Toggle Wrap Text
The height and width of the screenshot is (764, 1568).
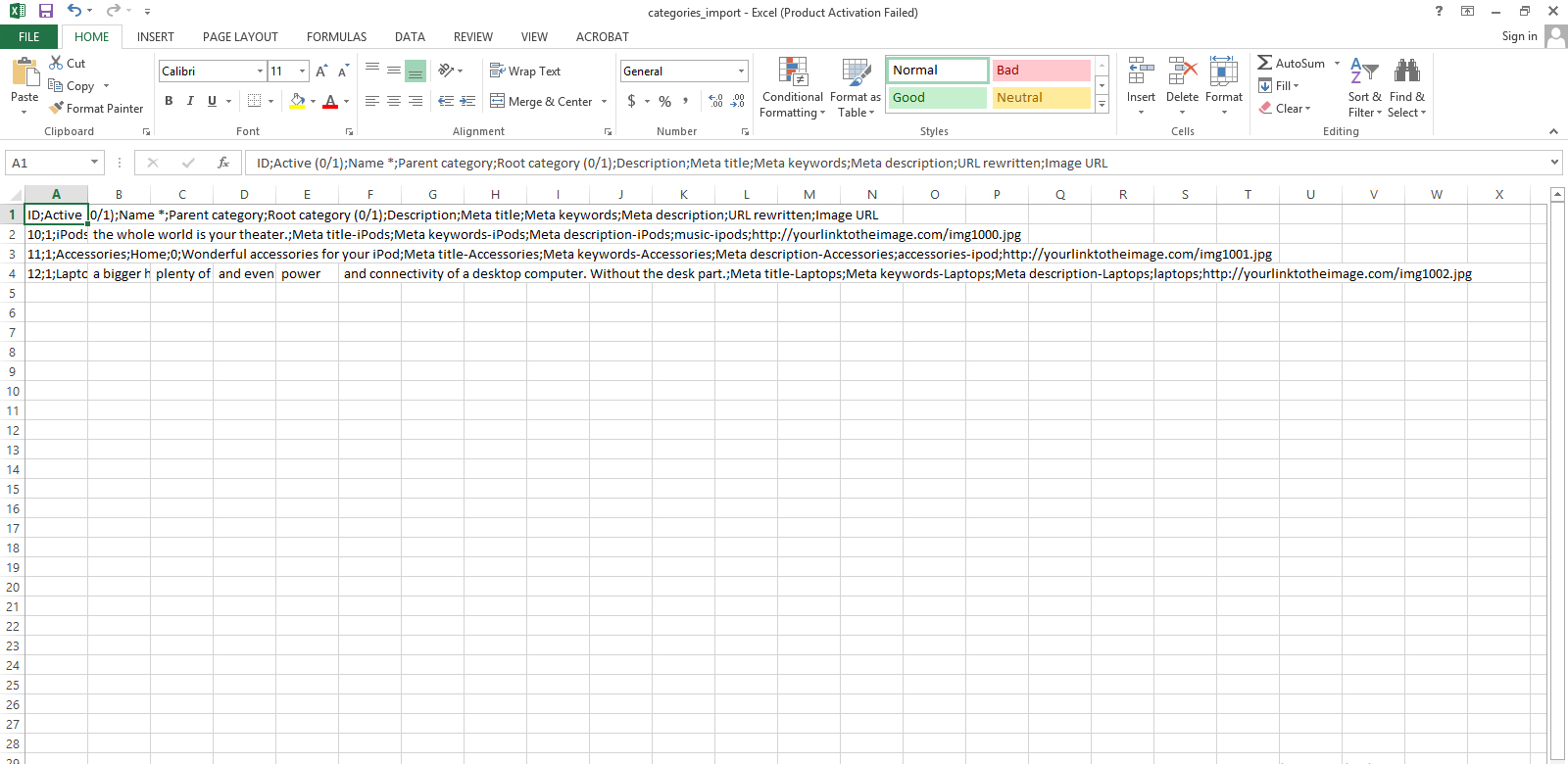525,71
